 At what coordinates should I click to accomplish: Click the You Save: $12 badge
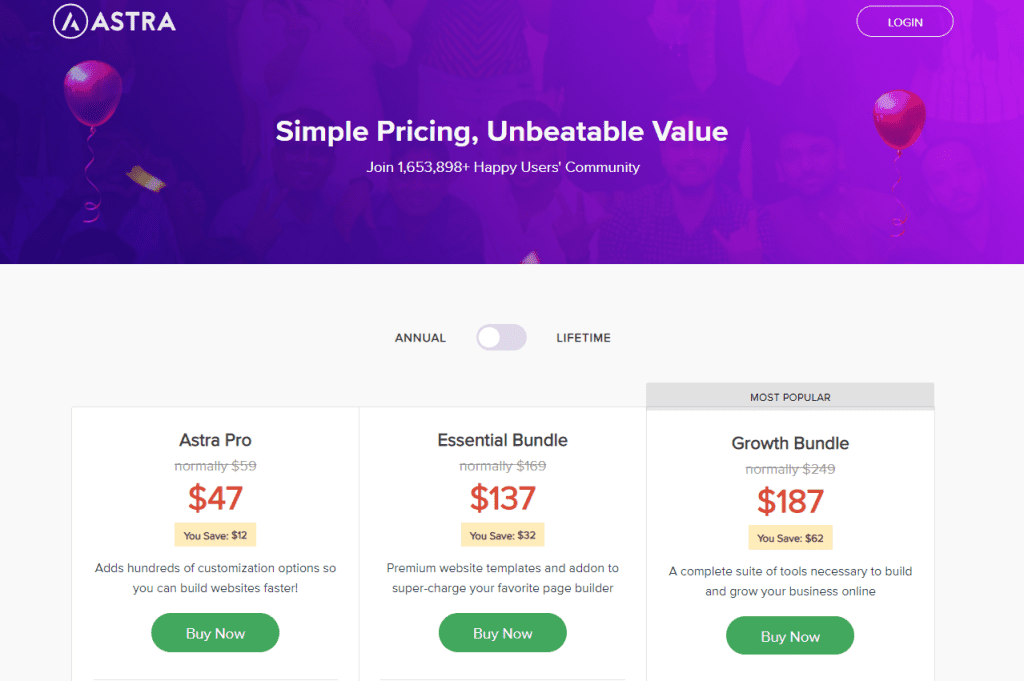click(x=216, y=535)
